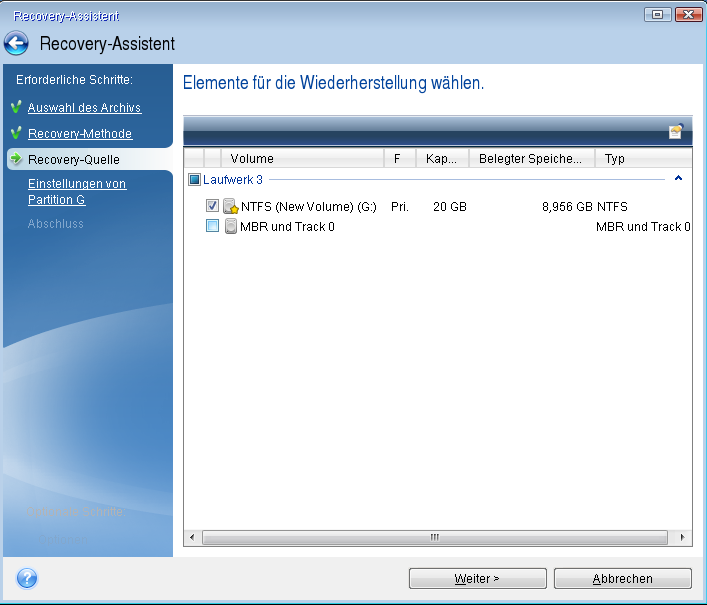Toggle the Laufwerk 3 checkbox

[194, 180]
